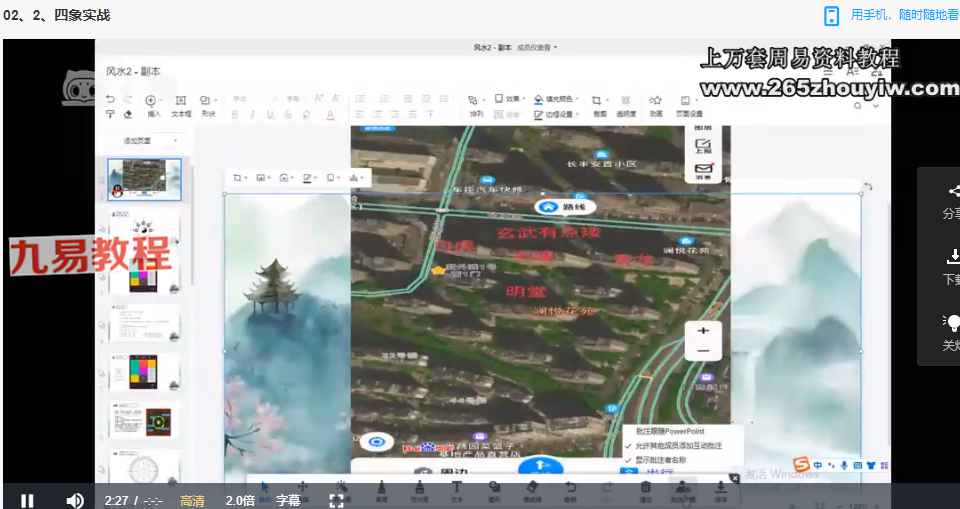The height and width of the screenshot is (509, 960).
Task: Open the 成员仅查看 permission dropdown in the title bar
Action: click(538, 47)
